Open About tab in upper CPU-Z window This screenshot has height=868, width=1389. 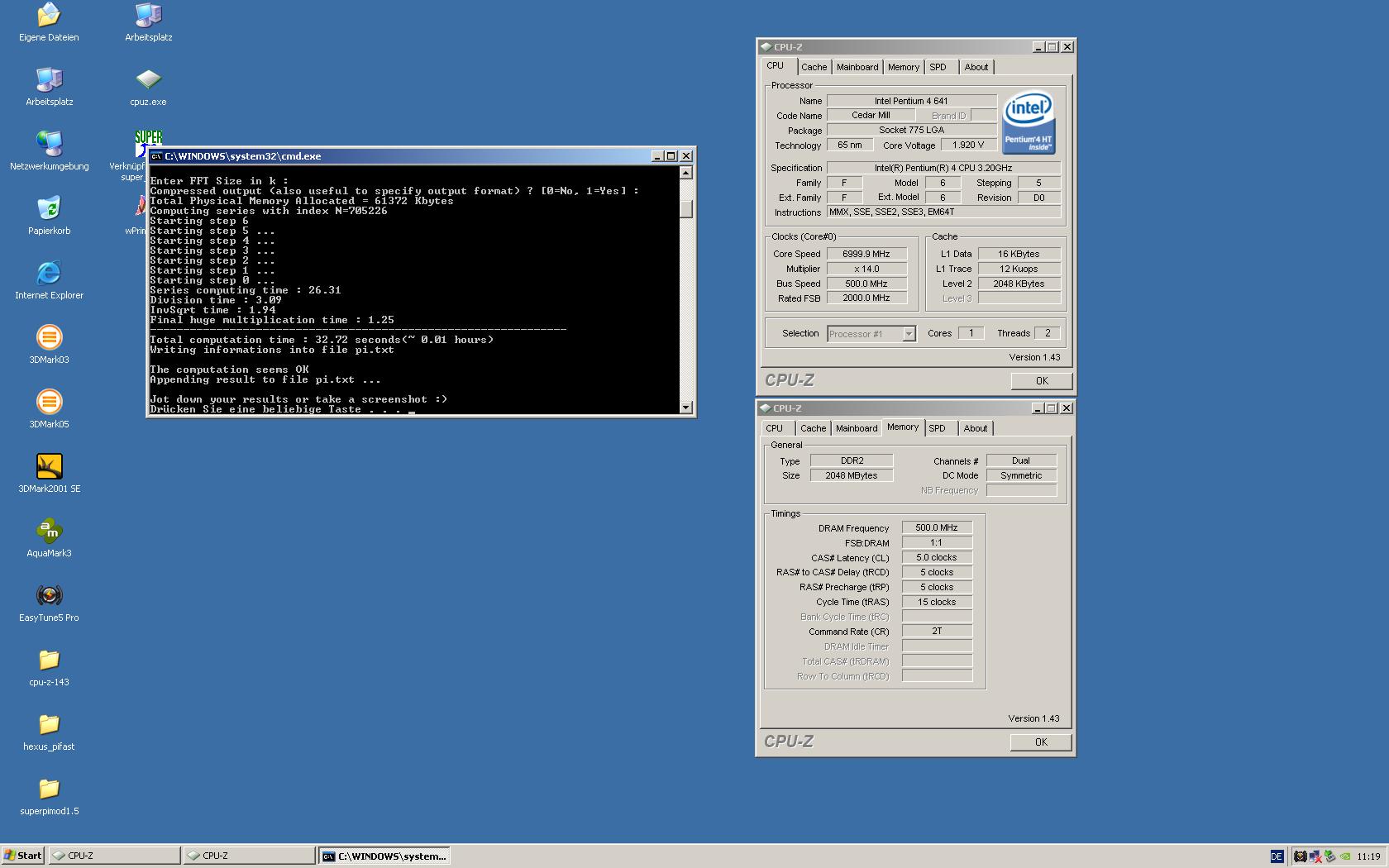976,67
